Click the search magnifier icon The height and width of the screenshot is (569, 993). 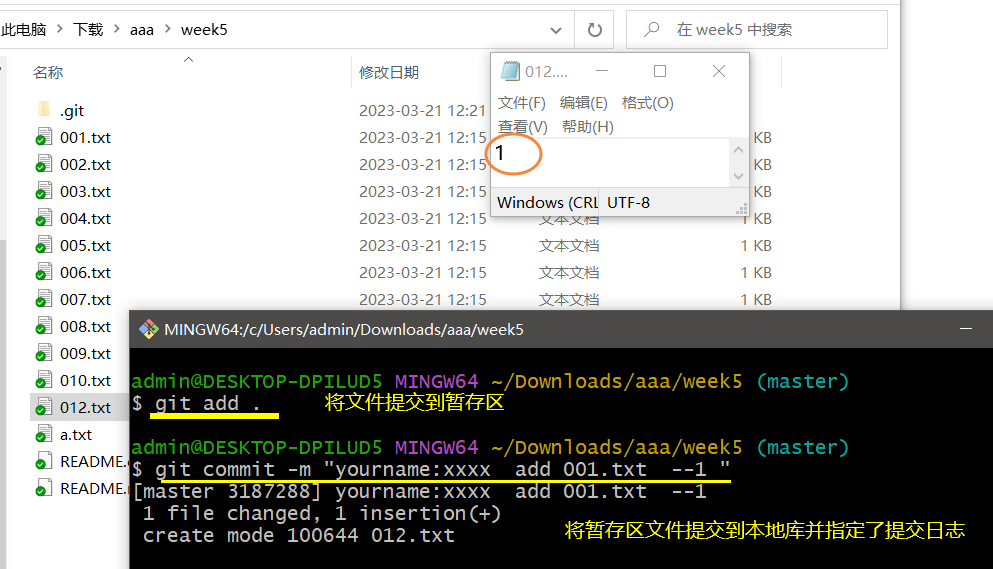click(651, 29)
